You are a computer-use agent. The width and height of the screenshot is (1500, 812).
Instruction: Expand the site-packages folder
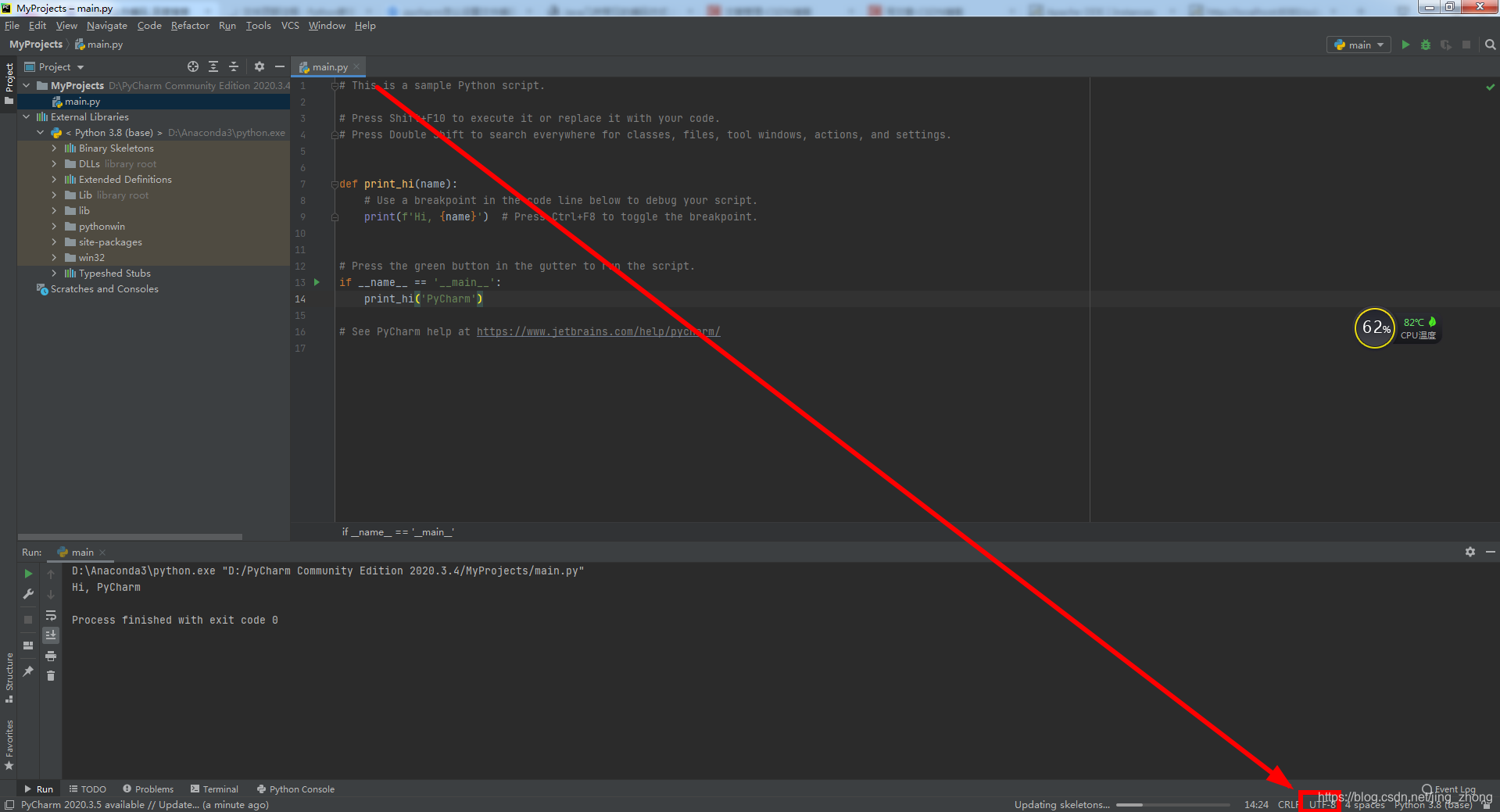pyautogui.click(x=54, y=242)
